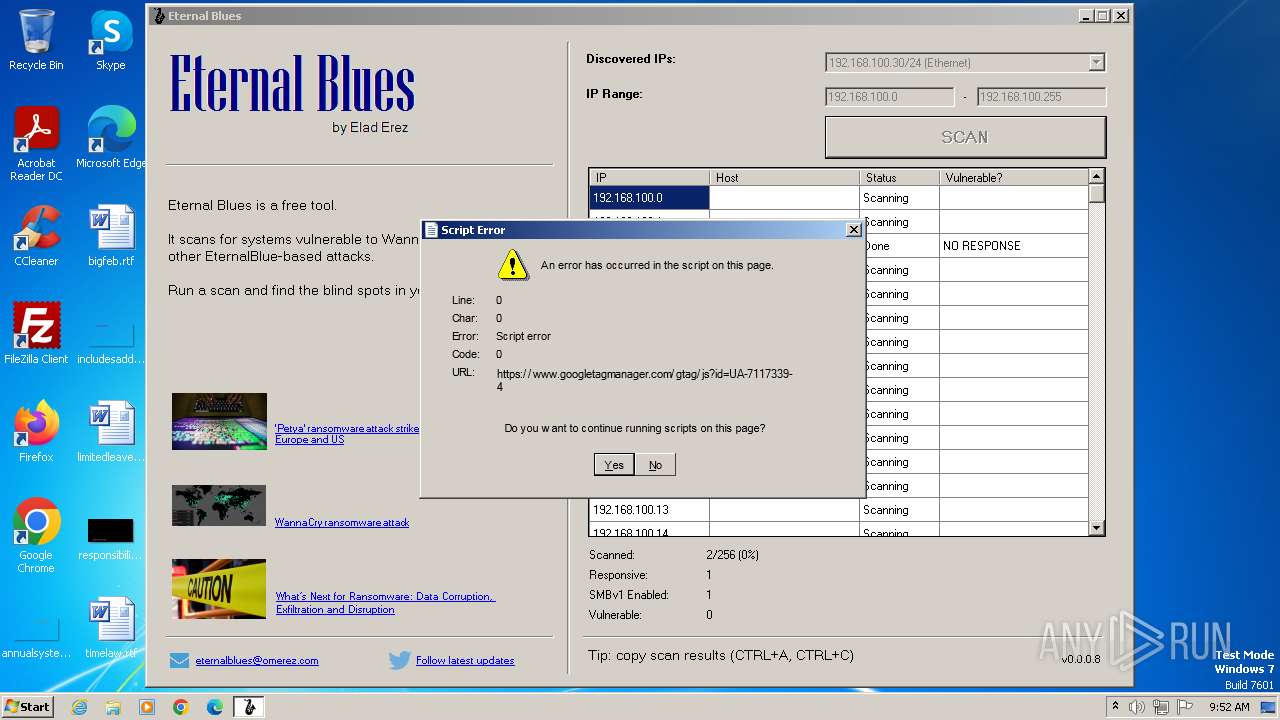Open Chrome from the taskbar
Screen dimensions: 1280x720
click(x=181, y=707)
